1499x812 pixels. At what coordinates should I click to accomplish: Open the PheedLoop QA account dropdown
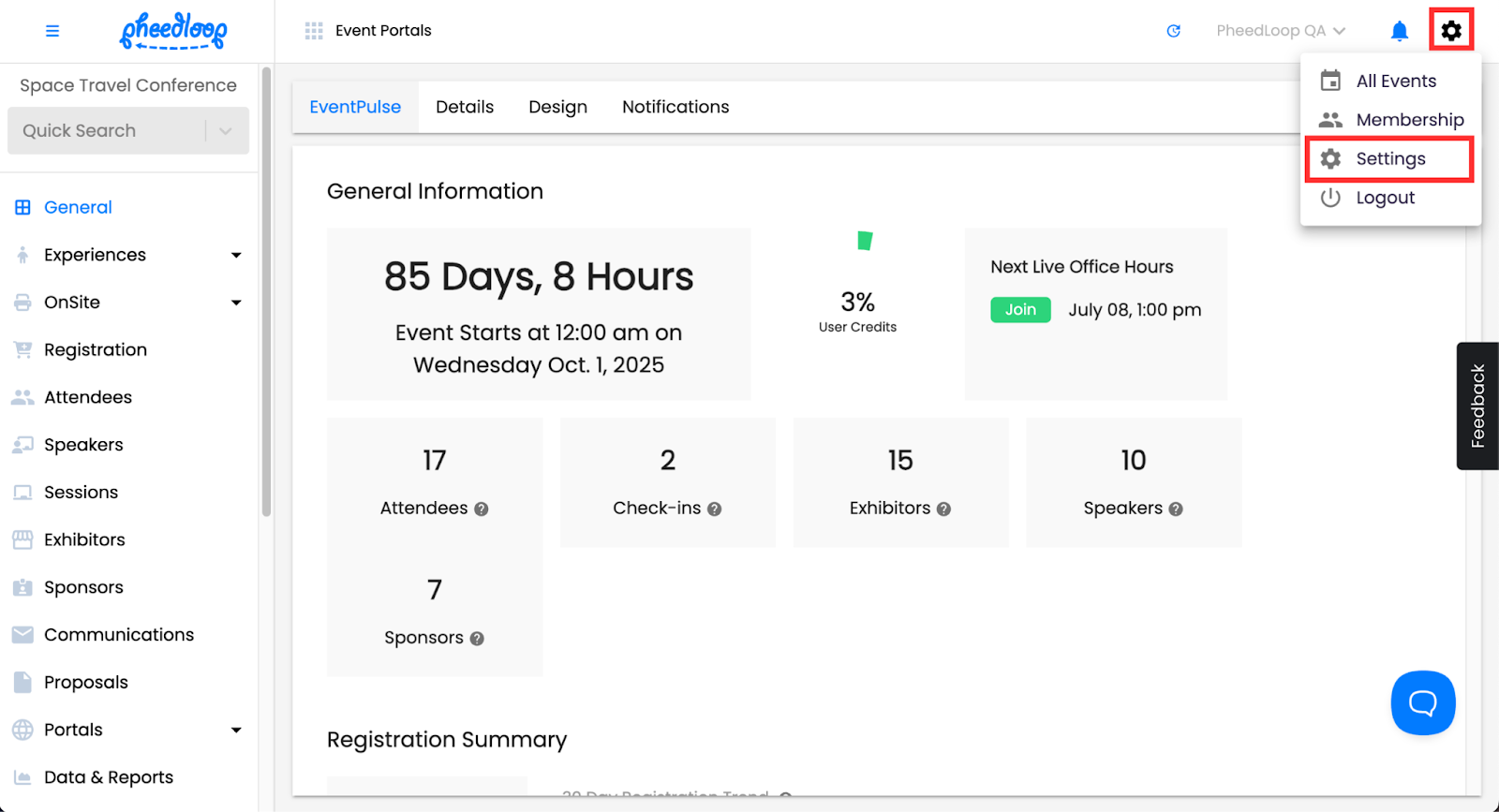click(x=1280, y=31)
